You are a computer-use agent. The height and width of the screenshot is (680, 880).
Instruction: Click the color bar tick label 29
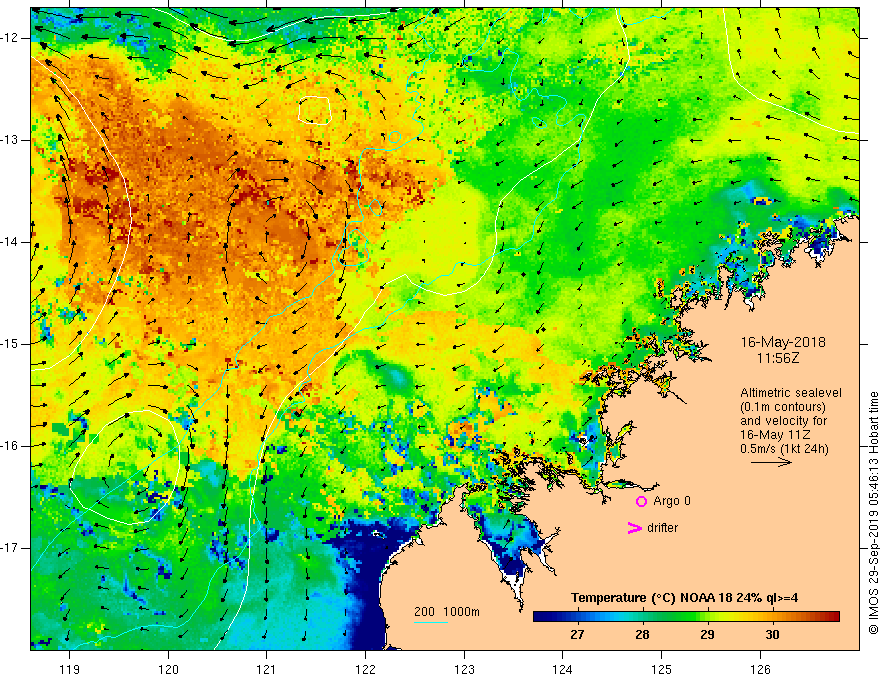[x=707, y=635]
